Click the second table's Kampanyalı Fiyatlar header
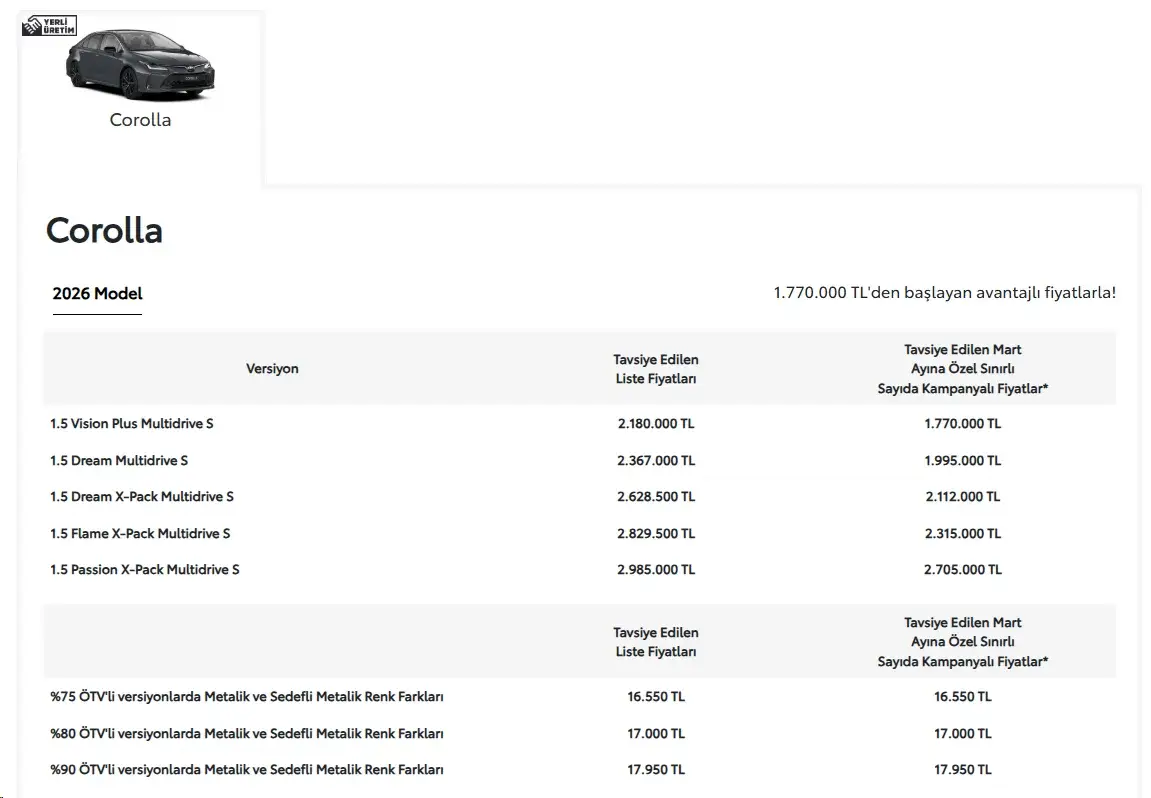1151x798 pixels. point(962,642)
